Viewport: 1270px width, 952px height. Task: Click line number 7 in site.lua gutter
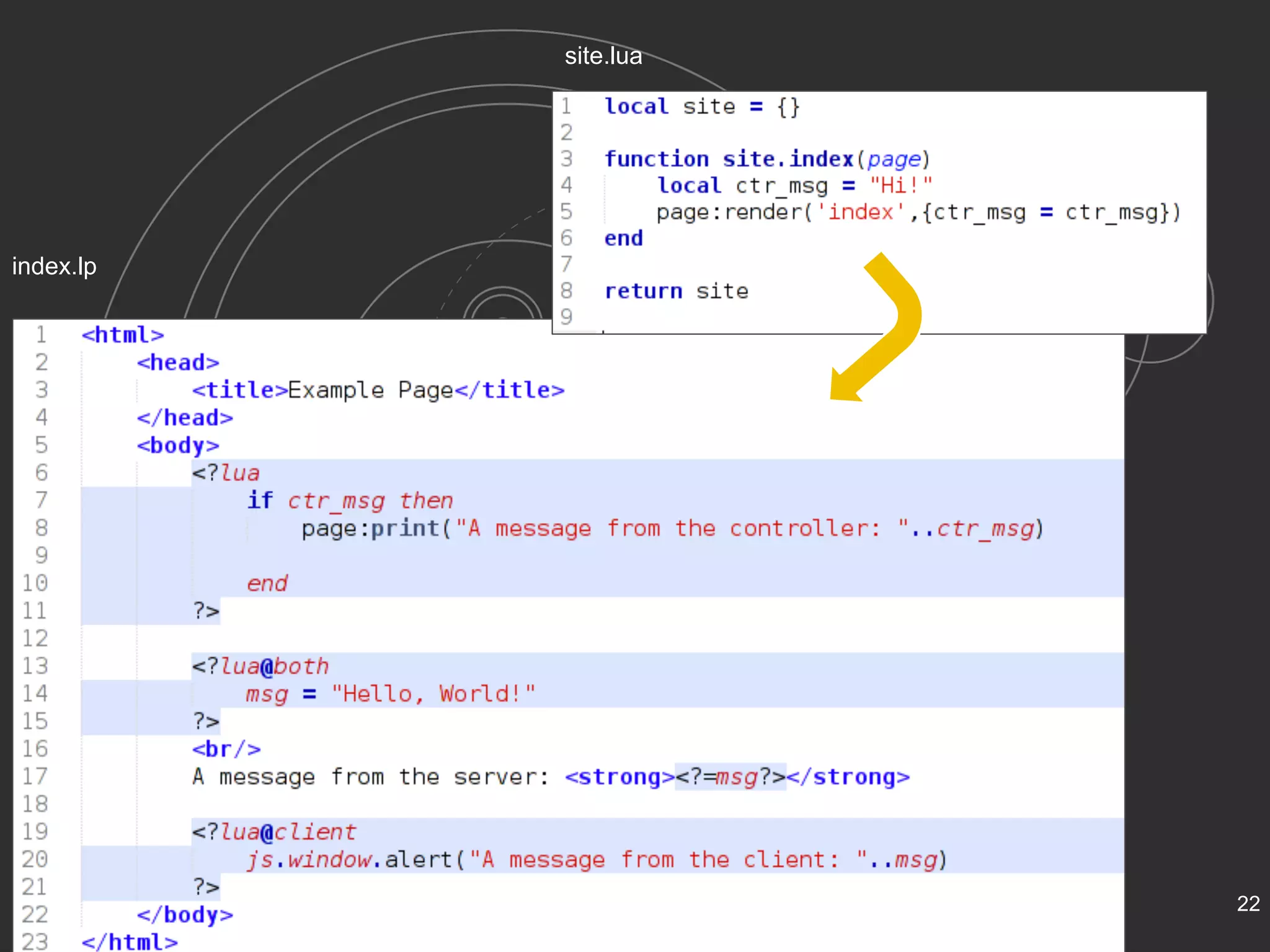(566, 265)
